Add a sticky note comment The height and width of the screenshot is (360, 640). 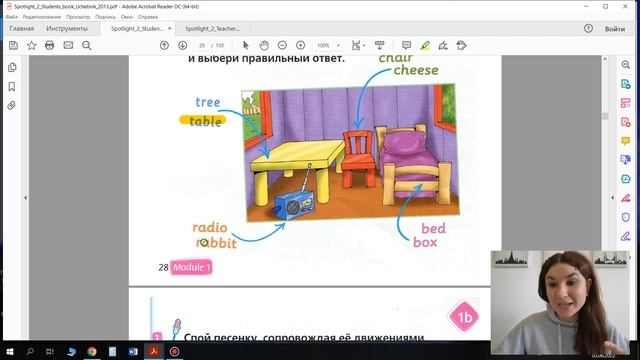406,45
